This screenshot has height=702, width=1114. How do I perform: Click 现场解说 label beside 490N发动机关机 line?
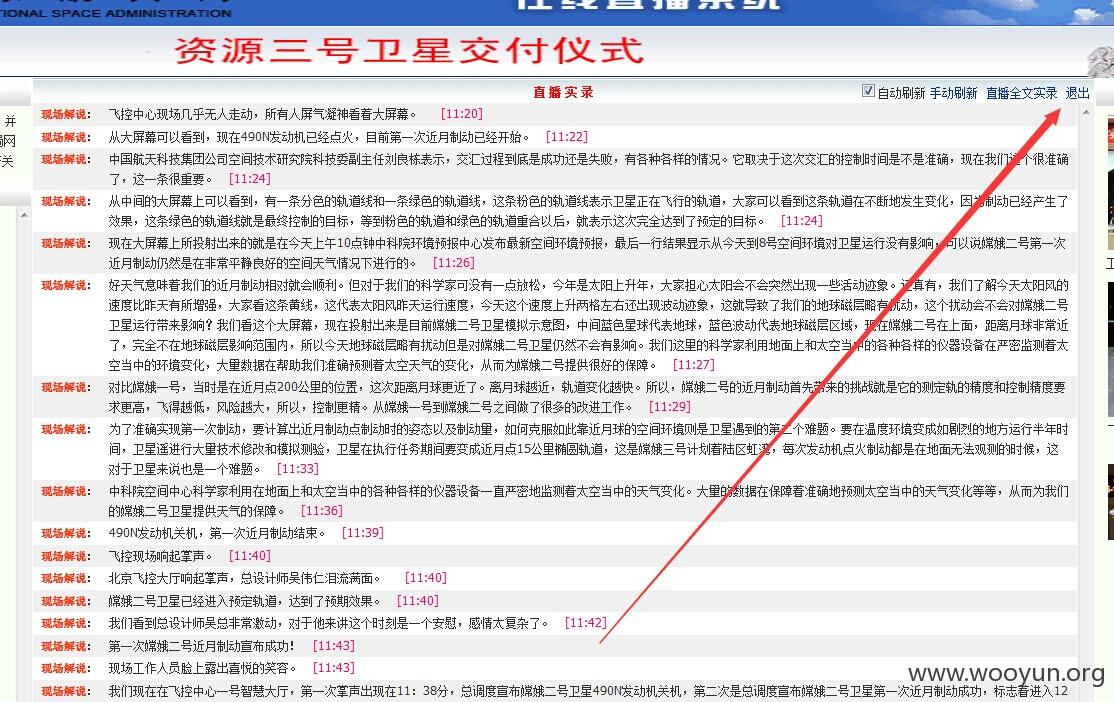65,533
